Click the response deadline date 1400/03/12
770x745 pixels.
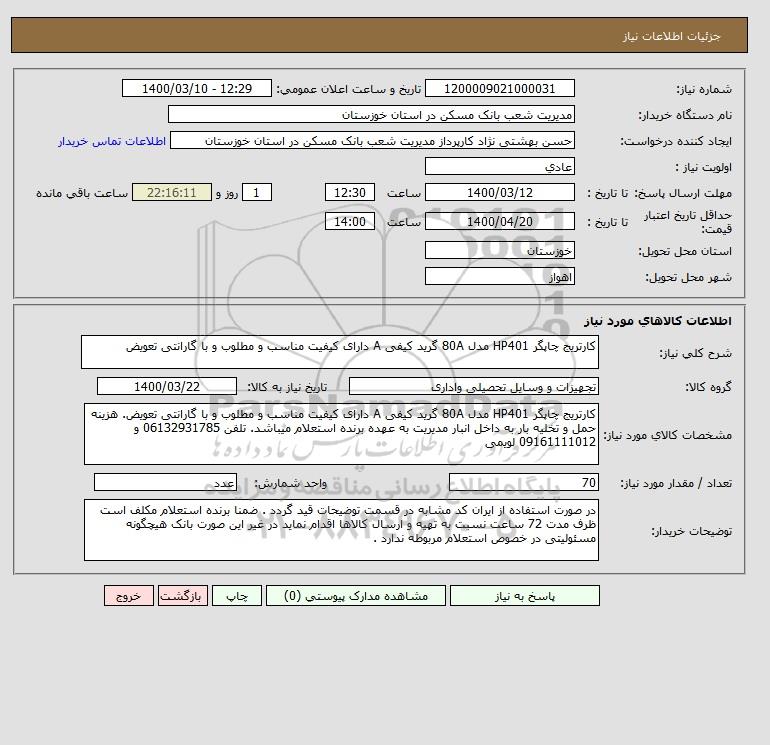499,193
